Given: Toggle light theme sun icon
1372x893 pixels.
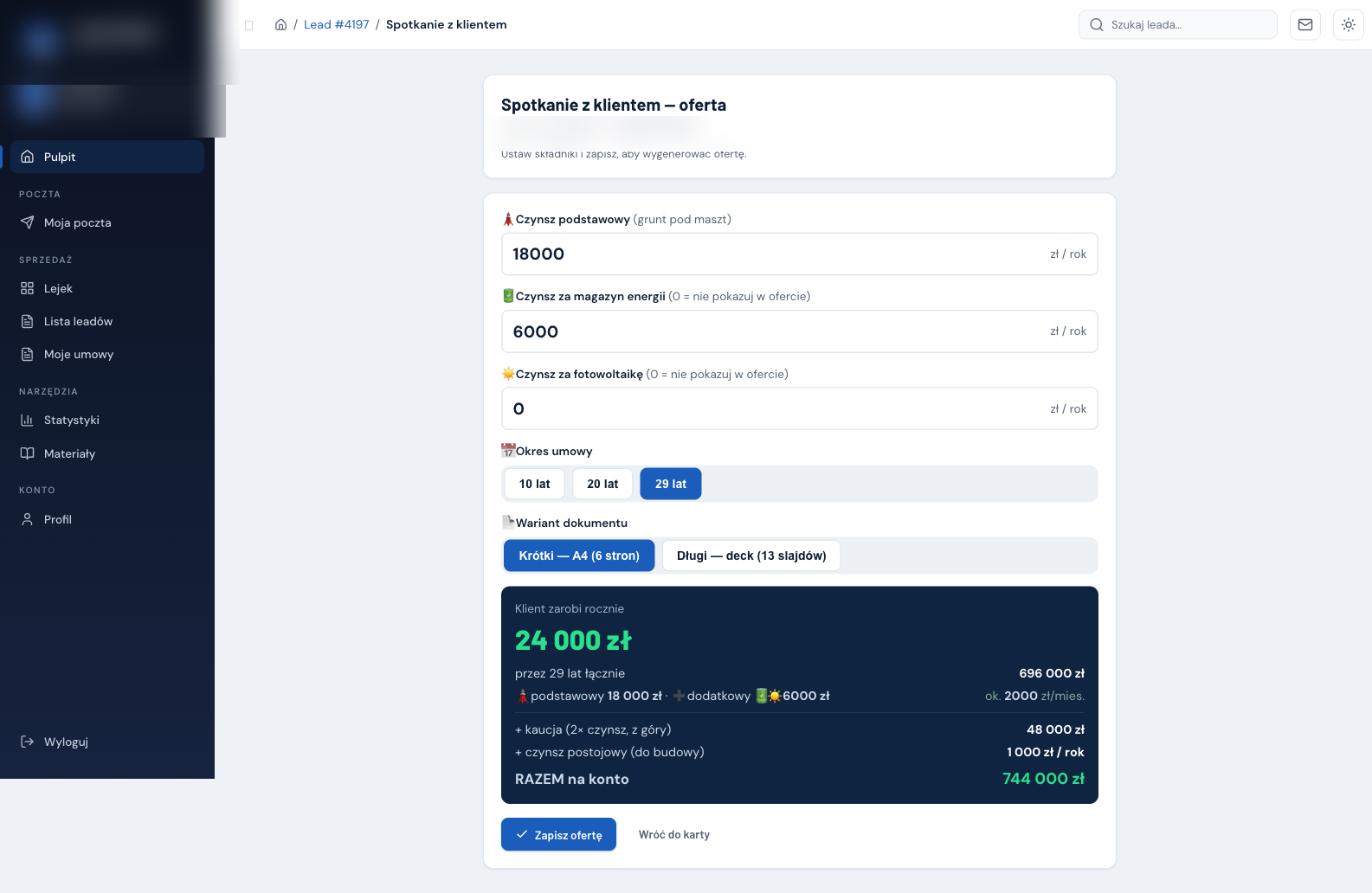Looking at the screenshot, I should click(x=1348, y=25).
